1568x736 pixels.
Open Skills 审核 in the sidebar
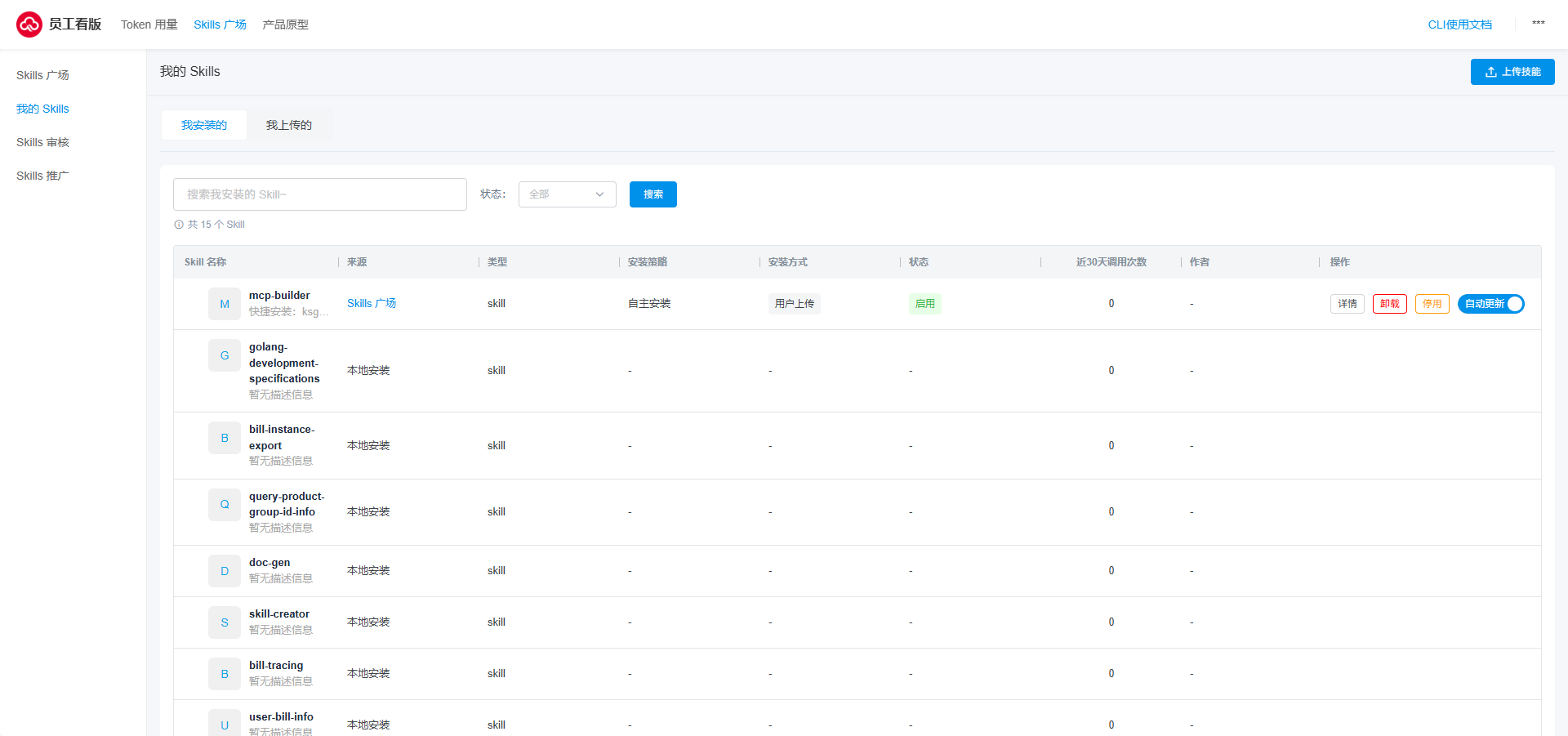coord(42,142)
